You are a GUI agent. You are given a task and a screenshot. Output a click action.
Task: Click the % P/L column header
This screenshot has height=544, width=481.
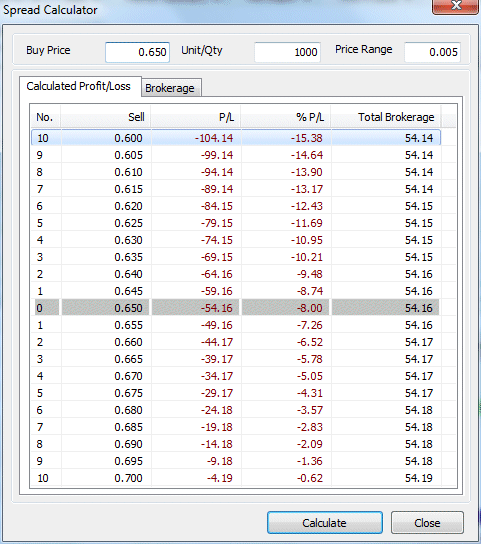286,117
